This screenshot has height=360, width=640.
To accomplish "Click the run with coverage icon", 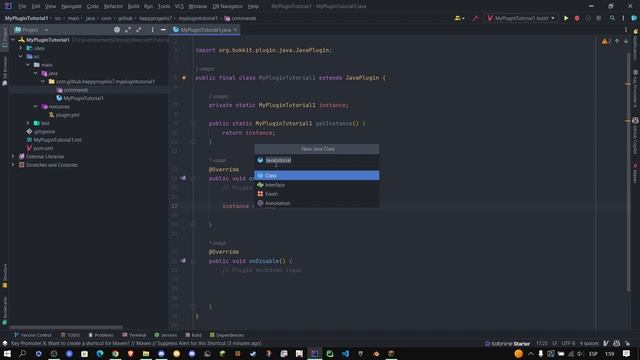I will pyautogui.click(x=588, y=18).
